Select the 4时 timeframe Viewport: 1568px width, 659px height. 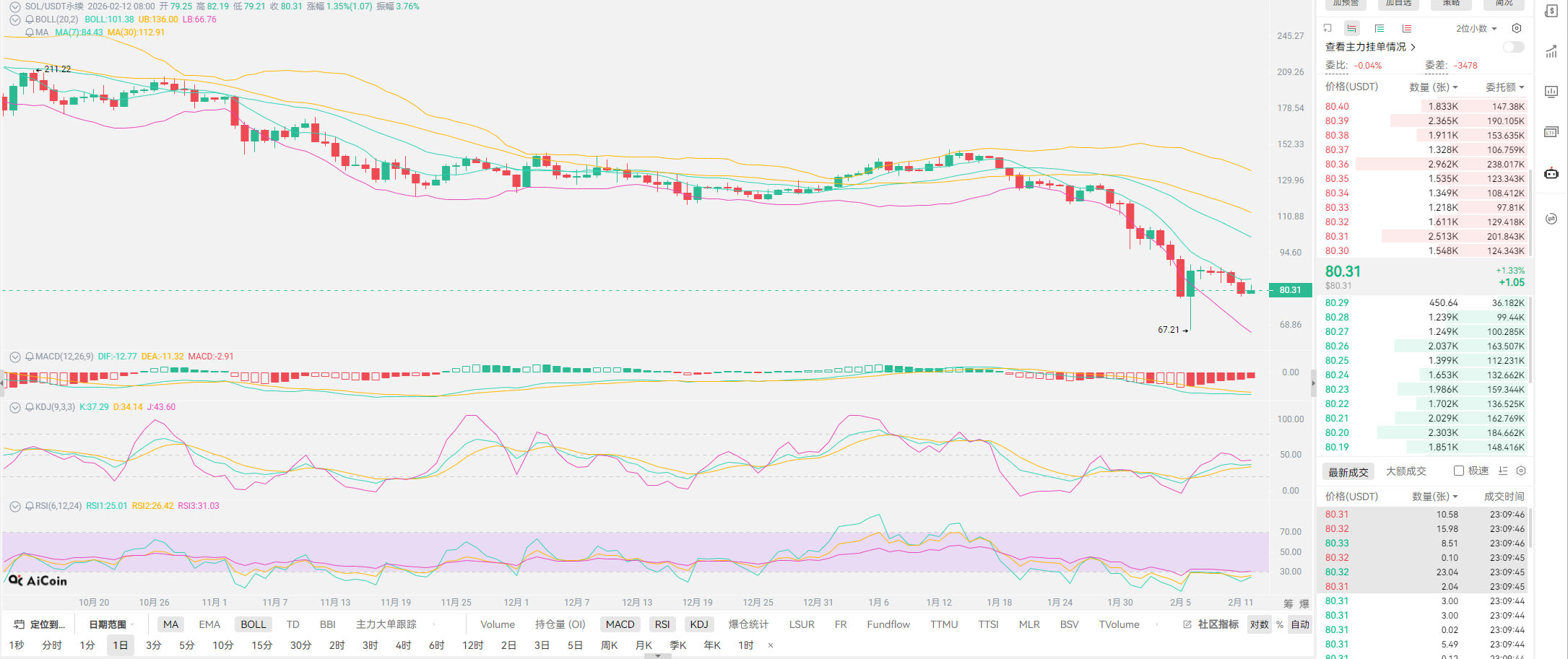pyautogui.click(x=403, y=645)
